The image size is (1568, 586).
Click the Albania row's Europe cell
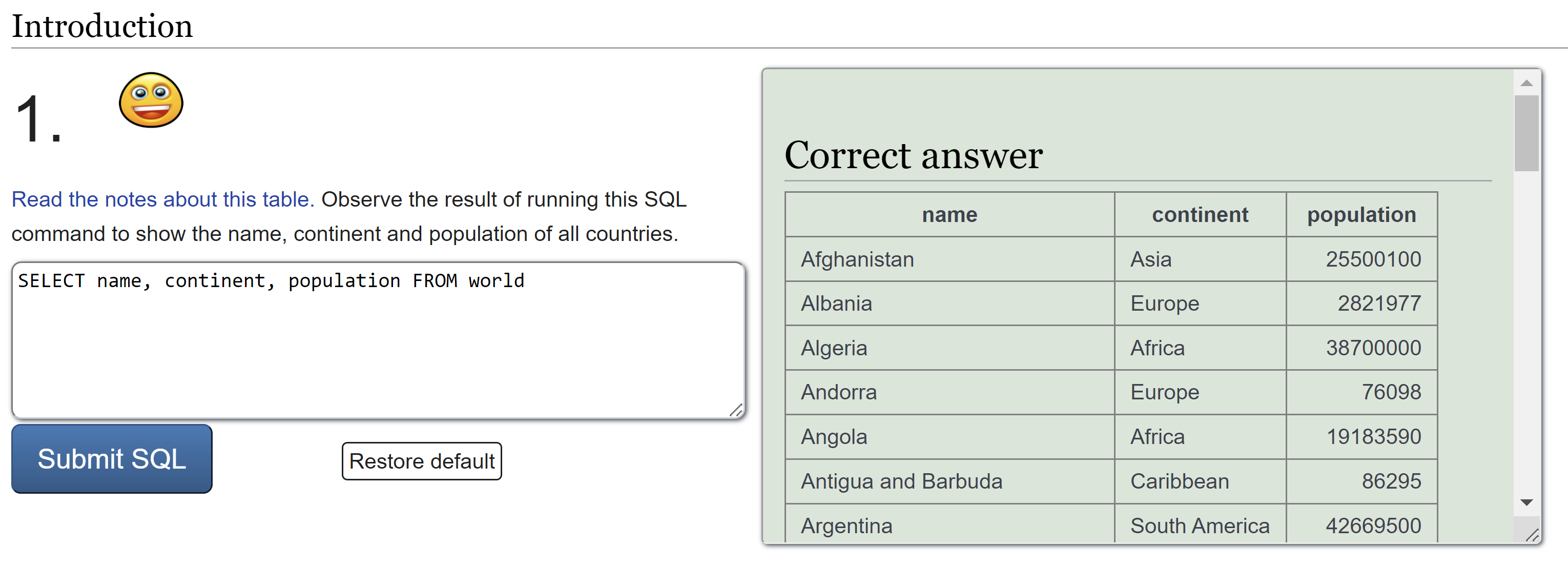pos(1164,304)
